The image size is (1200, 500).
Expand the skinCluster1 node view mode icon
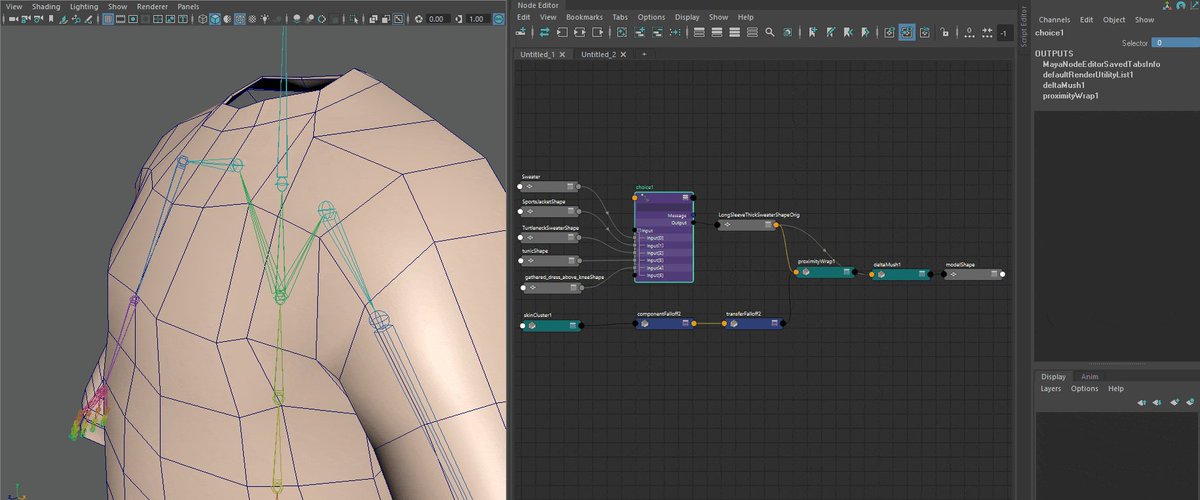click(x=572, y=325)
